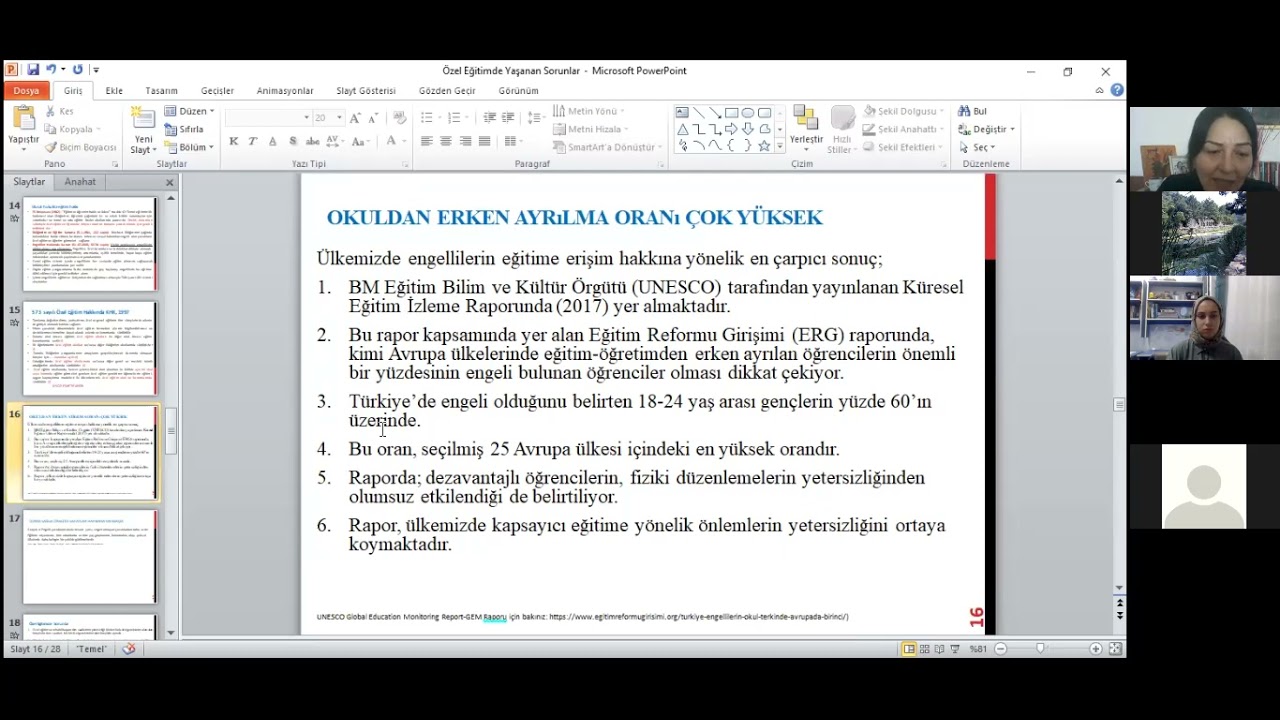Click the Save icon in quick access toolbar

point(33,70)
